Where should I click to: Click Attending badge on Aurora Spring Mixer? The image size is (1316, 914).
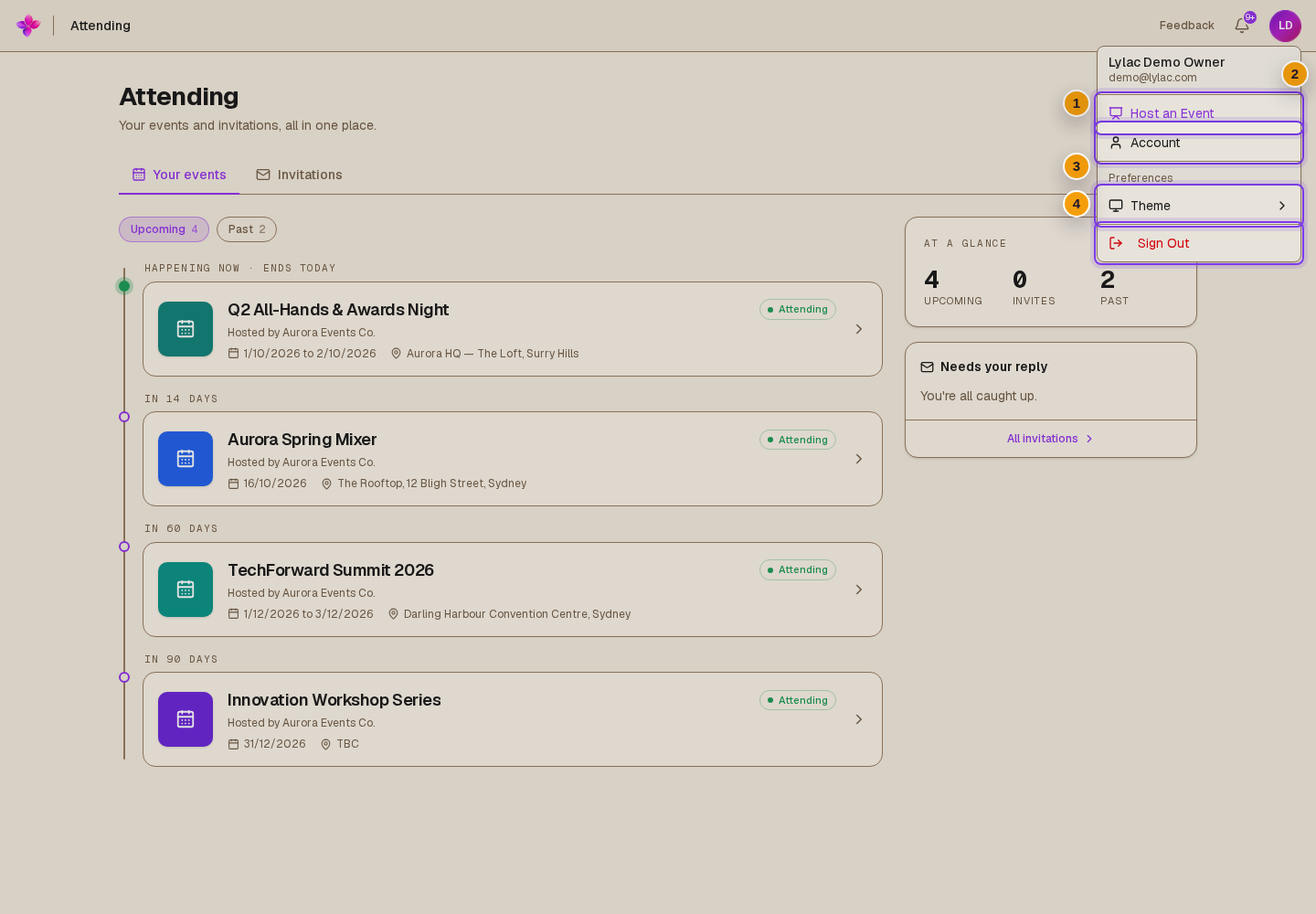tap(798, 440)
